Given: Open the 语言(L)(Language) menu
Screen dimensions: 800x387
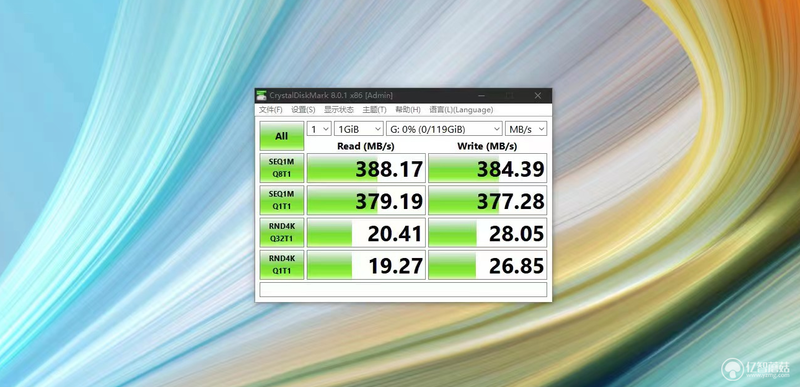Looking at the screenshot, I should coord(461,110).
